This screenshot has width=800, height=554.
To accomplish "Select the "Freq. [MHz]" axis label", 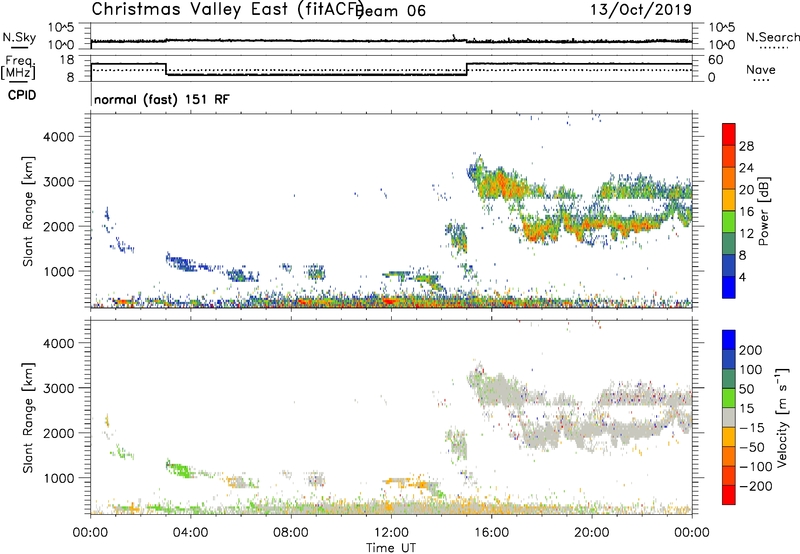I will coord(18,67).
